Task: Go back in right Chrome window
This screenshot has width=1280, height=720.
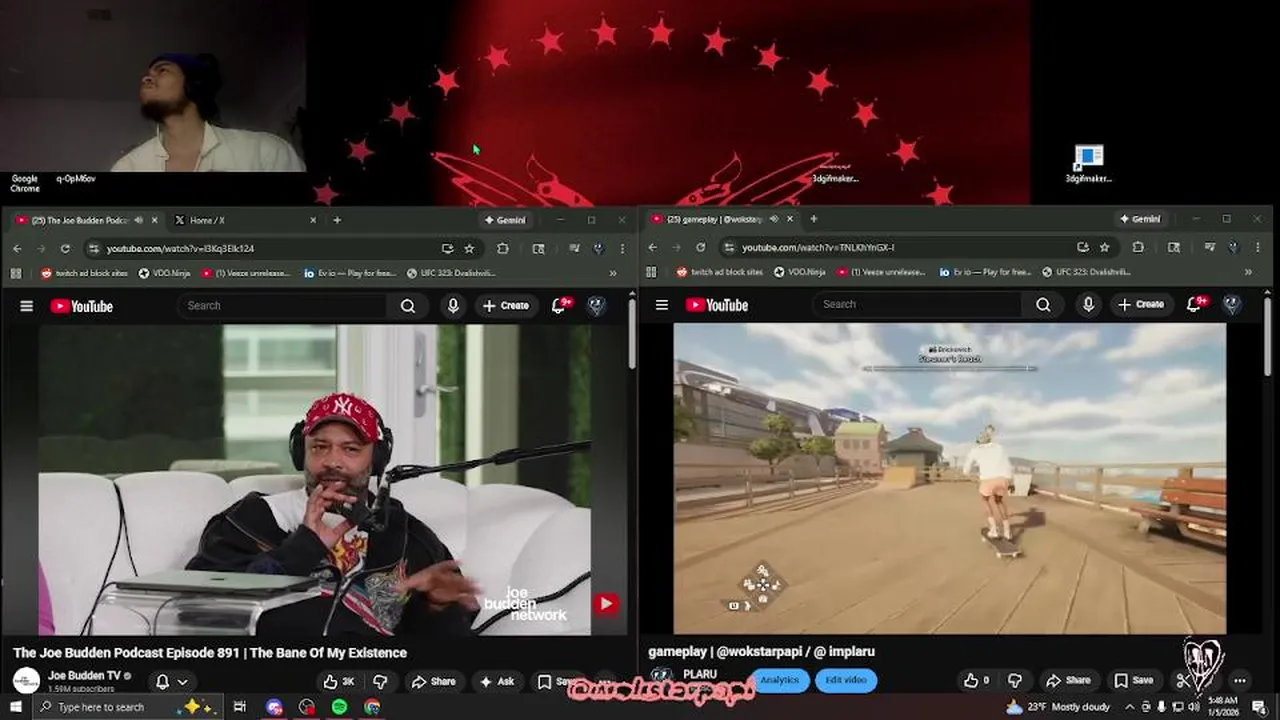Action: (x=652, y=247)
